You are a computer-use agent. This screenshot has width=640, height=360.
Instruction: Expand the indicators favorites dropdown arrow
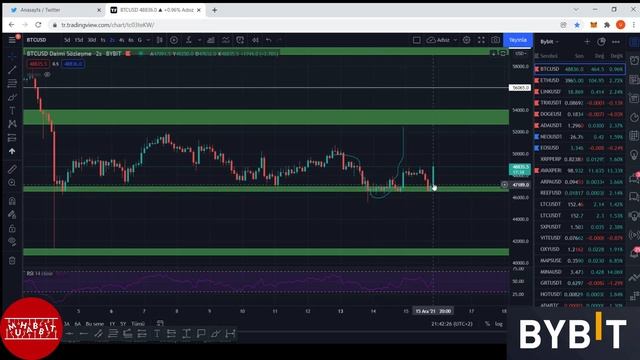[199, 40]
